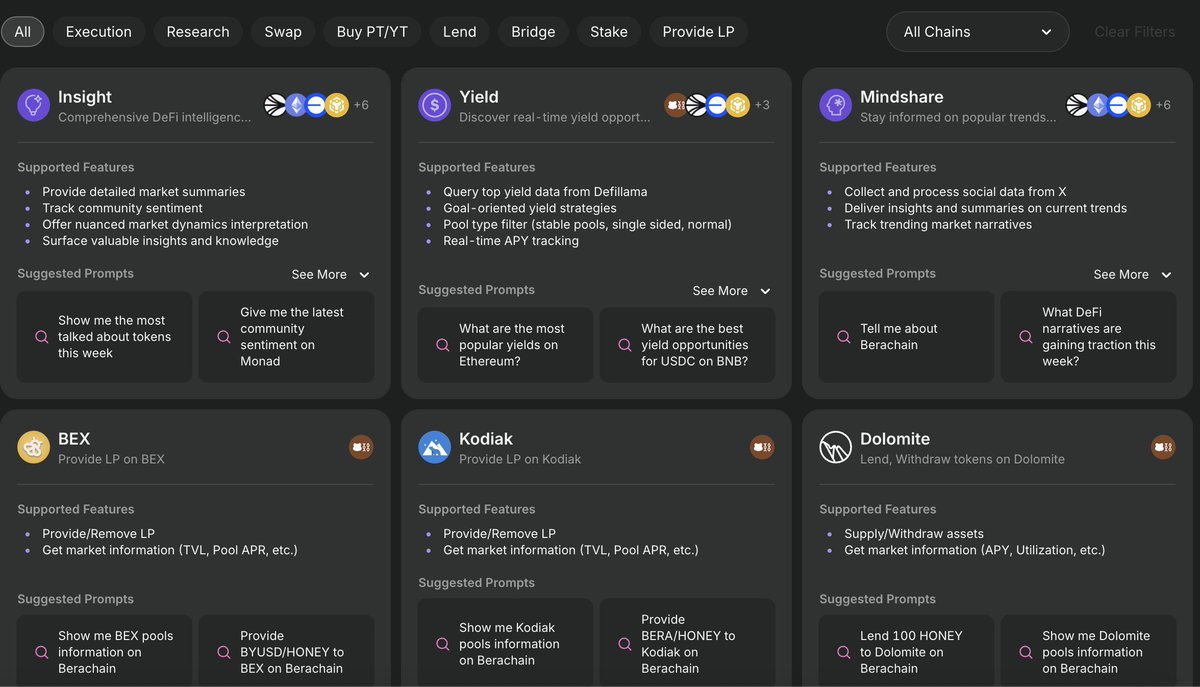1200x687 pixels.
Task: Click the BNB chain icon on Yield card
Action: coord(738,105)
